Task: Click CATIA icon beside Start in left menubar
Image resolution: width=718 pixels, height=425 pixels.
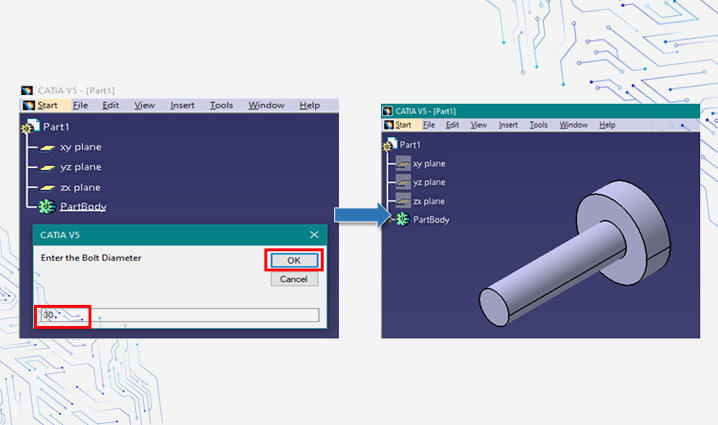Action: click(29, 105)
